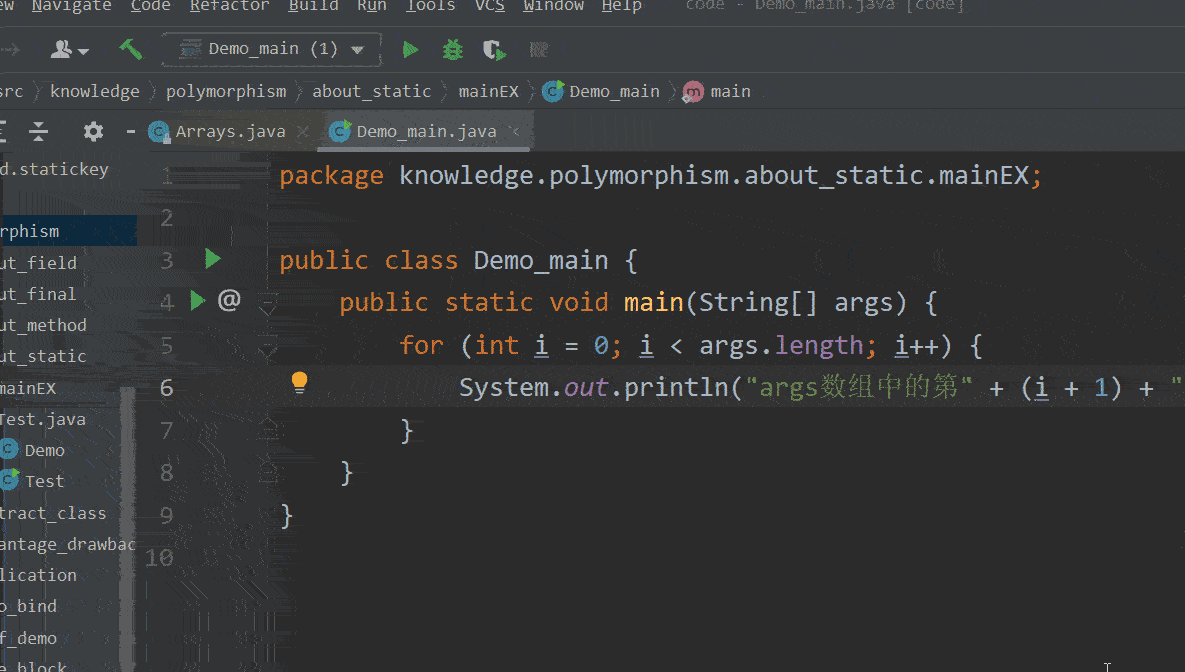
Task: Select knowledge in the breadcrumb path
Action: click(x=94, y=91)
